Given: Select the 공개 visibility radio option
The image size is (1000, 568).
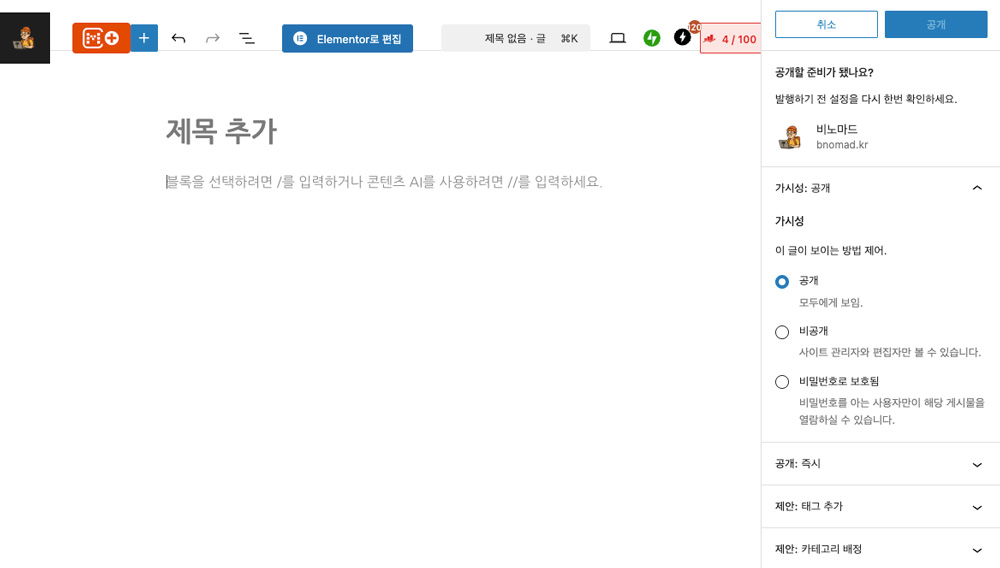Looking at the screenshot, I should 782,281.
